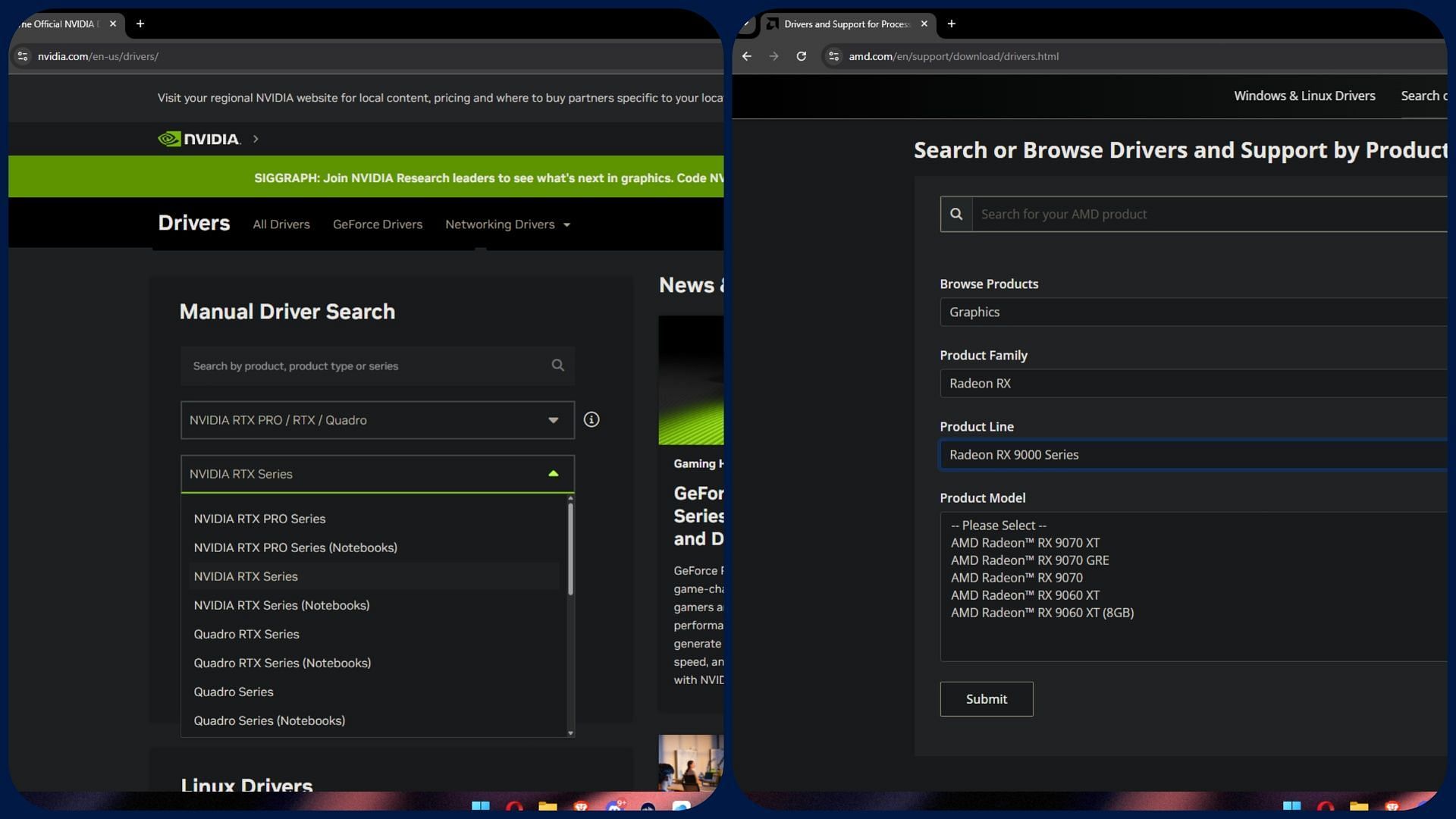Collapse the NVIDIA RTX Series dropdown
Image resolution: width=1456 pixels, height=819 pixels.
pos(553,474)
